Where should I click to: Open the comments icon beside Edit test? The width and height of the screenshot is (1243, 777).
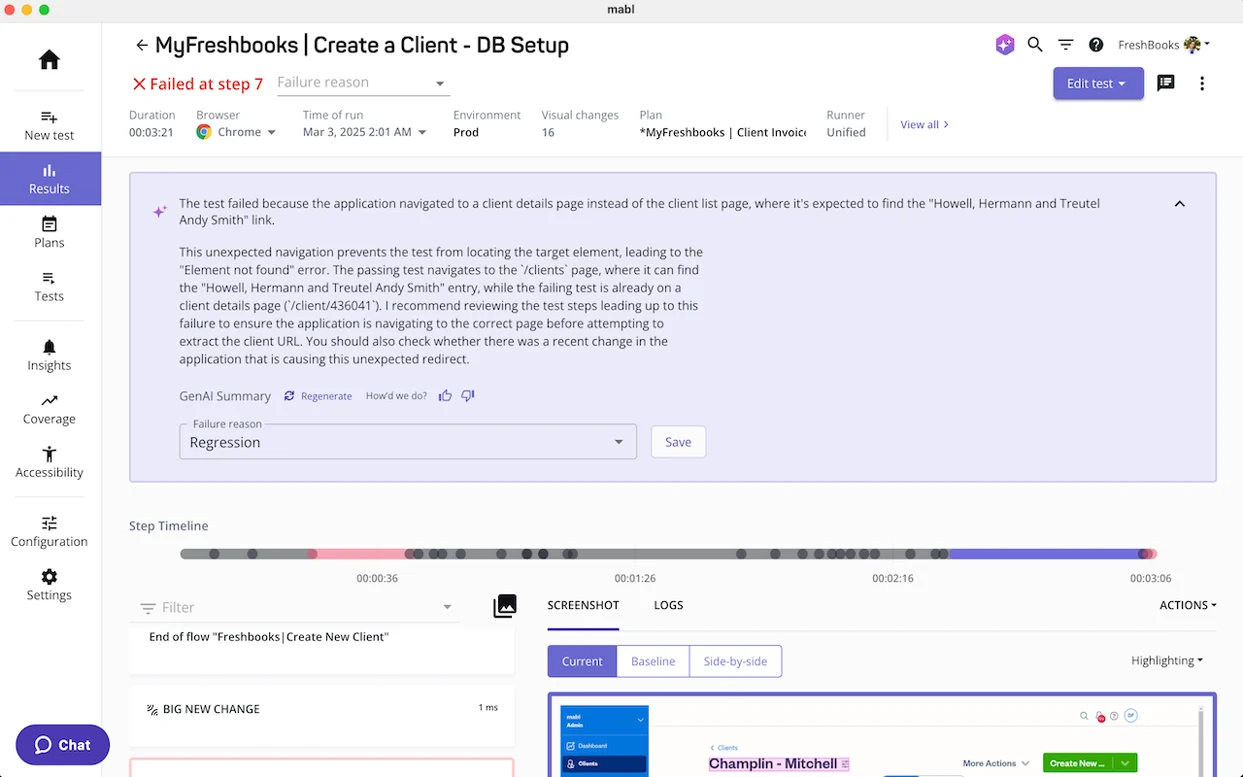1166,83
